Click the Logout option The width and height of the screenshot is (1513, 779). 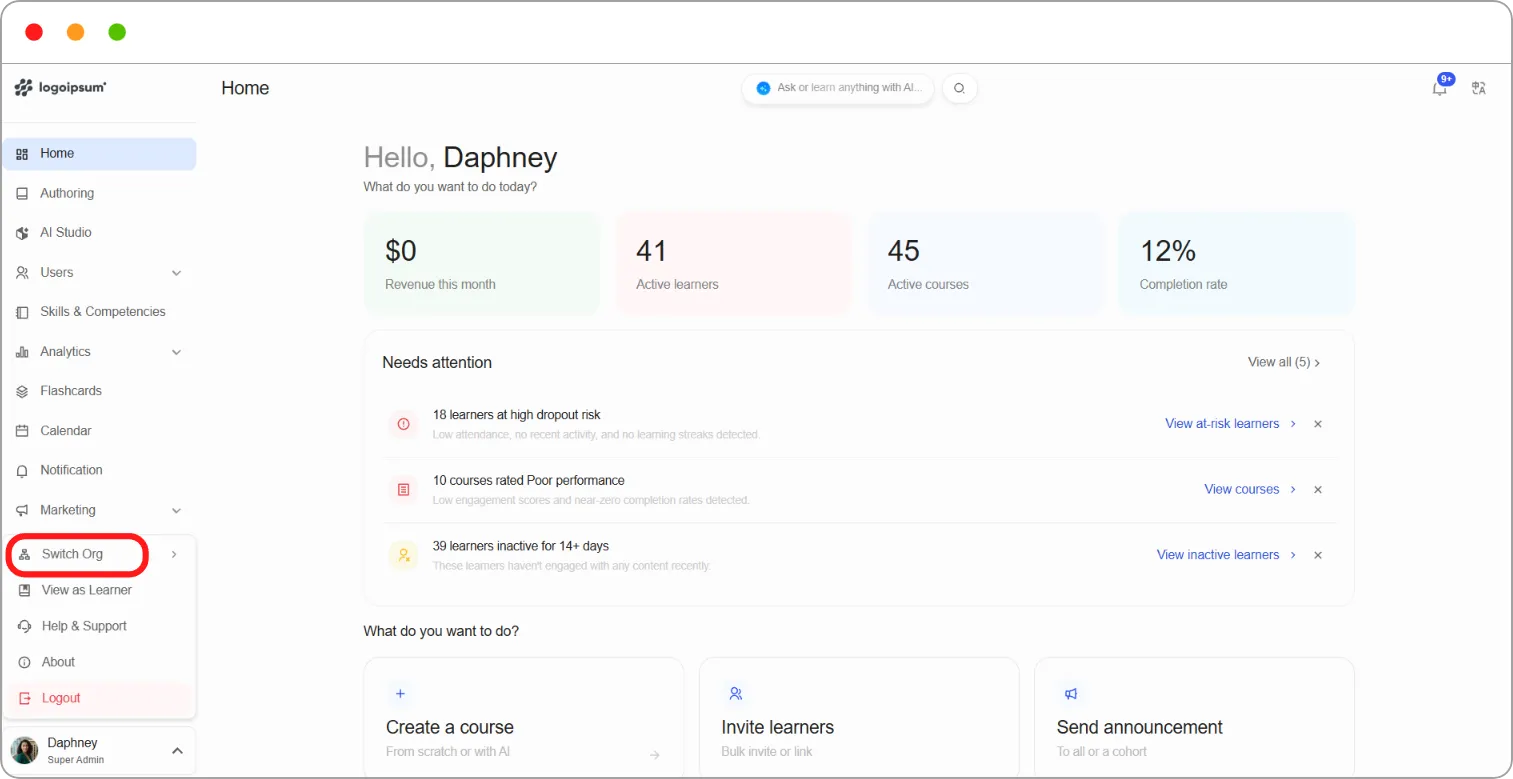[99, 698]
